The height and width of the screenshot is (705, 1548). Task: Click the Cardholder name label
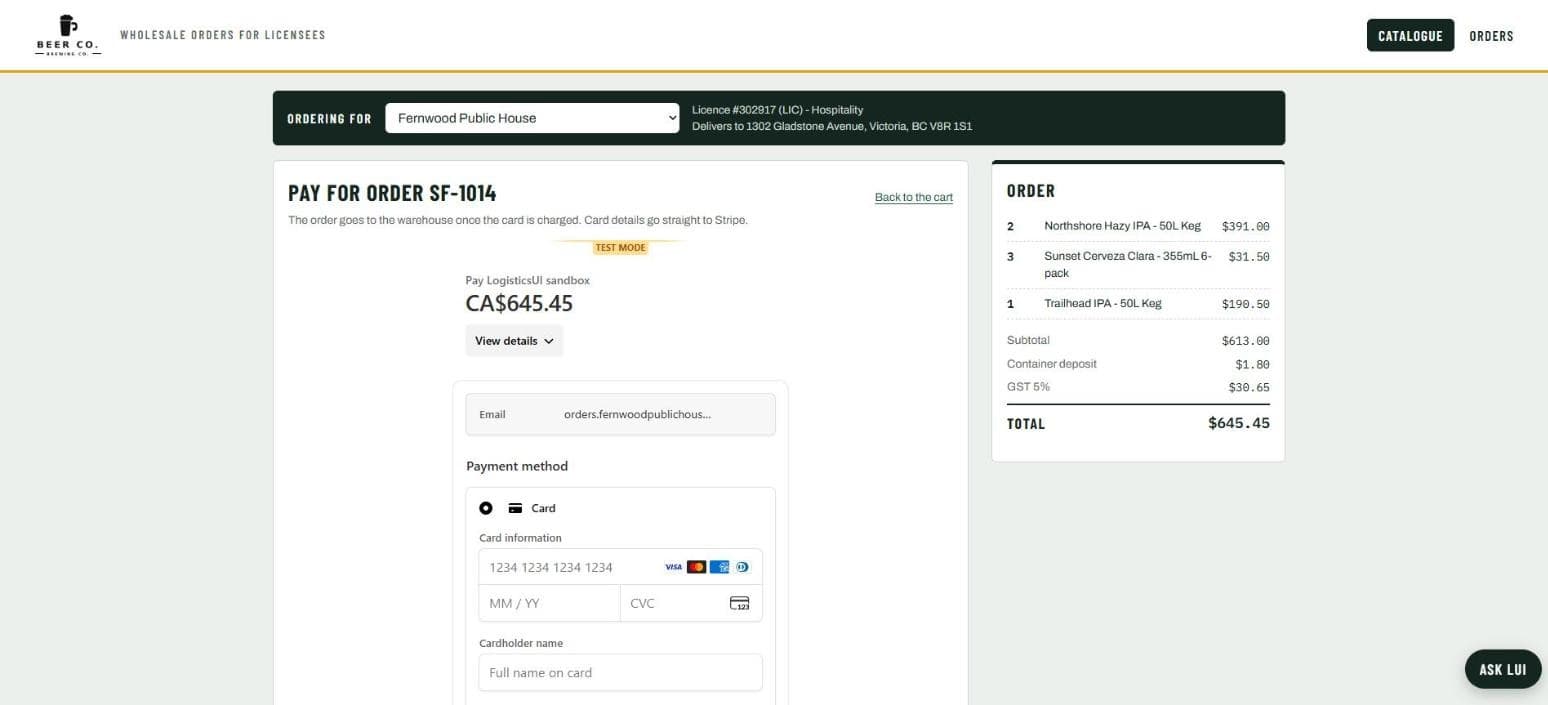[x=521, y=643]
